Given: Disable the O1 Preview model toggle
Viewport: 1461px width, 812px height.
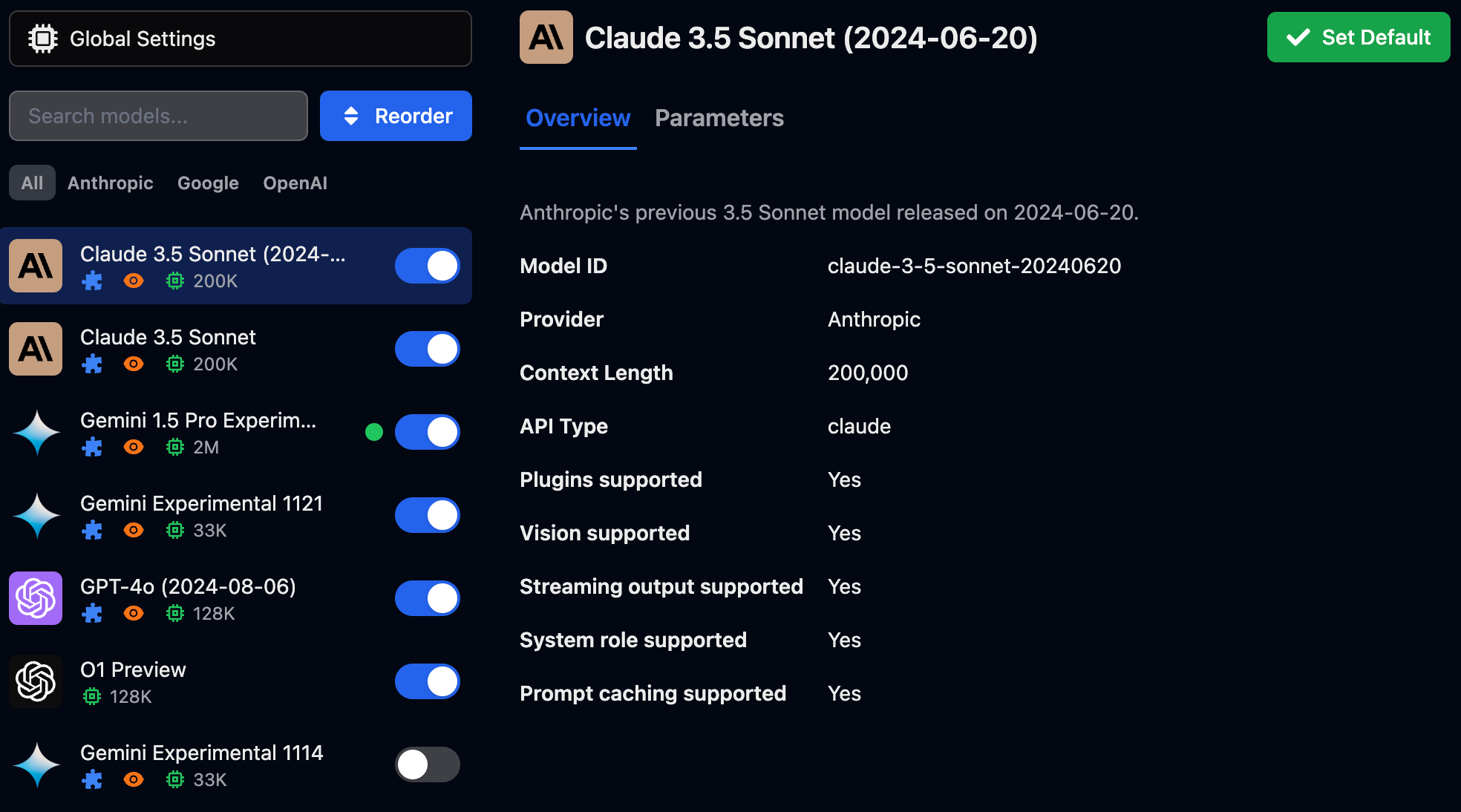Looking at the screenshot, I should click(427, 681).
